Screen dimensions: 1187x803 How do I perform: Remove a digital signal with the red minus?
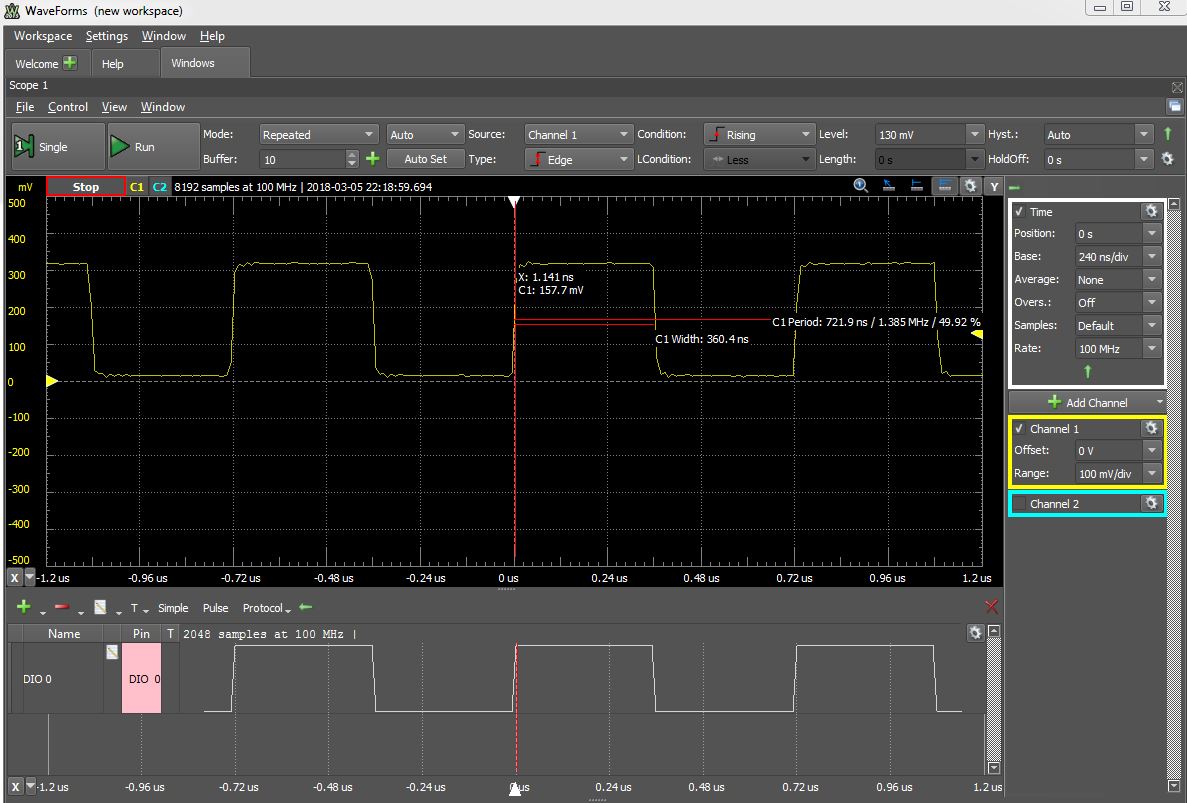[x=62, y=607]
